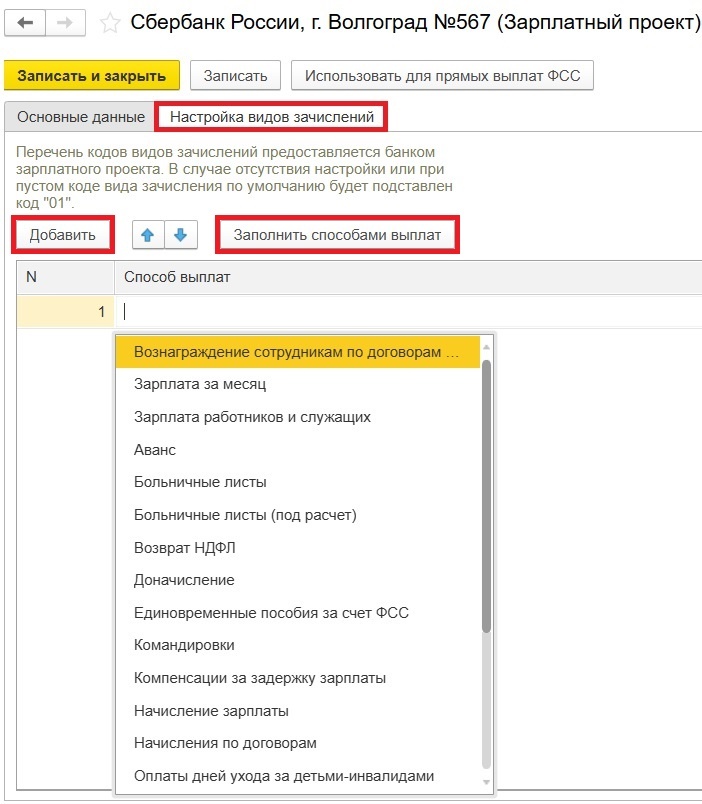
Task: Click 'Заполнить способами выплат' button
Action: (337, 235)
